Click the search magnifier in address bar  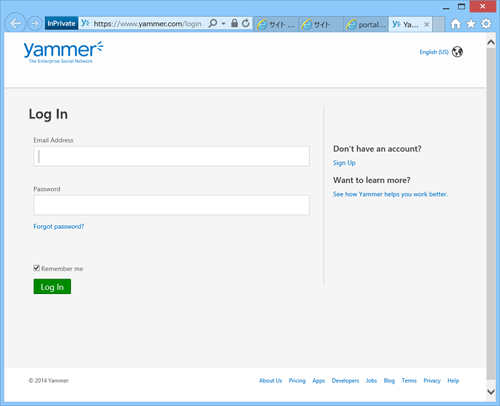(x=213, y=23)
